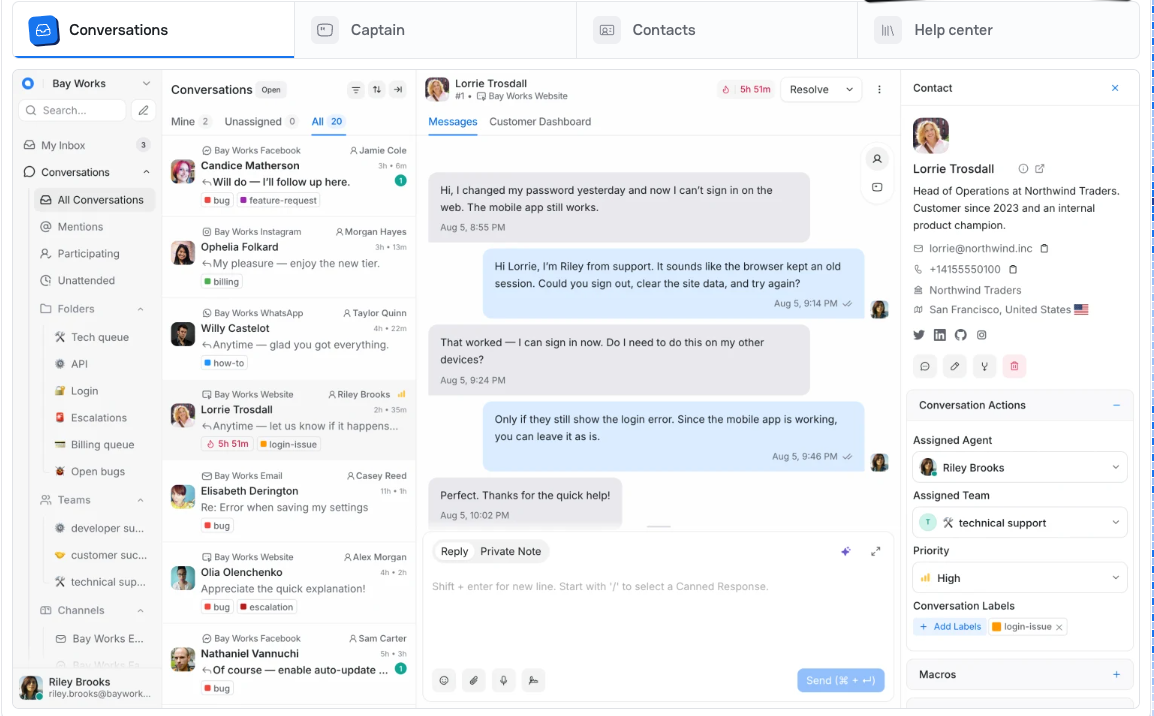The image size is (1154, 716).
Task: Open the Escalations folder
Action: click(x=100, y=417)
